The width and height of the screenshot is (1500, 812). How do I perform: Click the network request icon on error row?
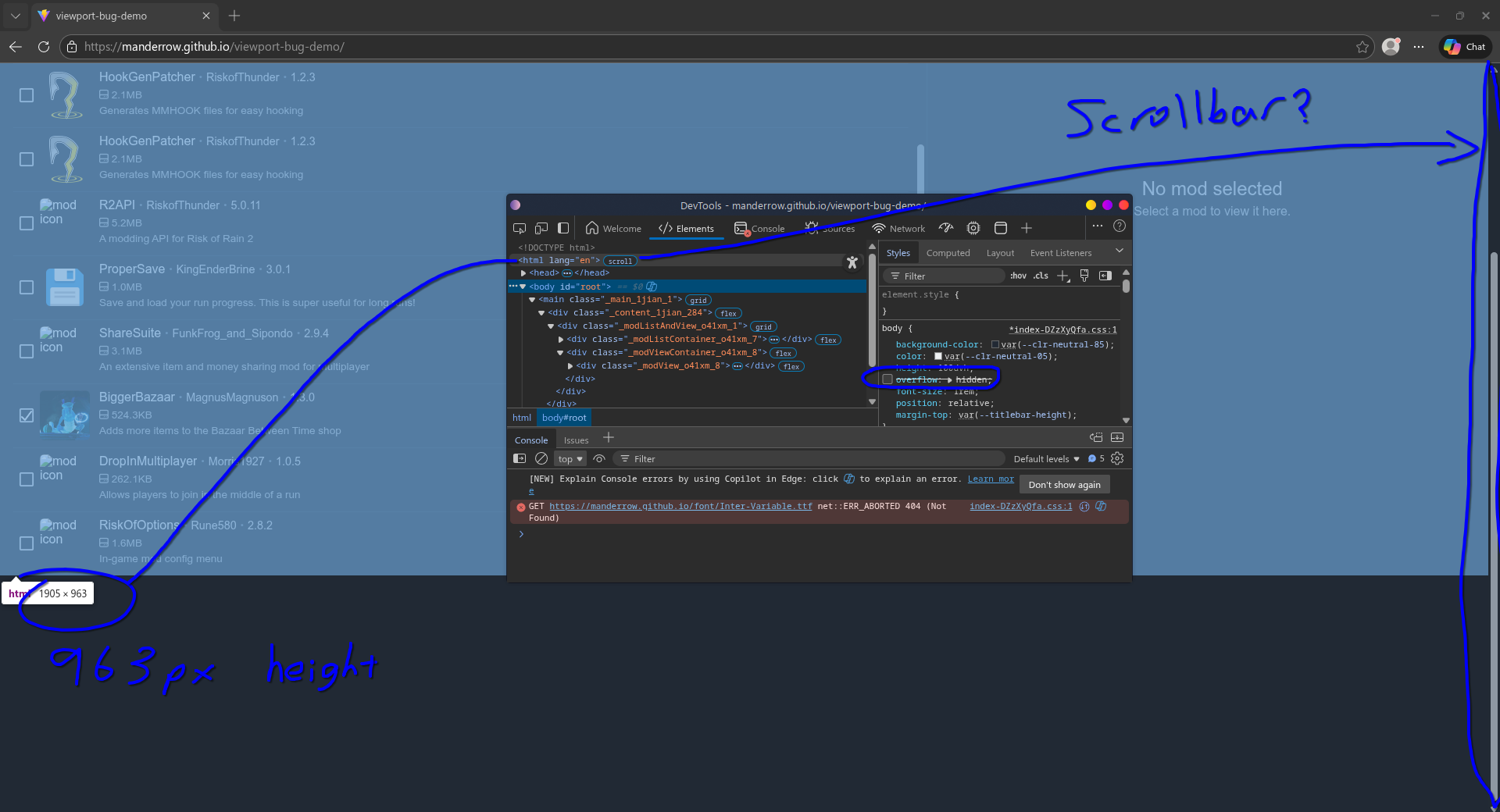pos(1084,506)
